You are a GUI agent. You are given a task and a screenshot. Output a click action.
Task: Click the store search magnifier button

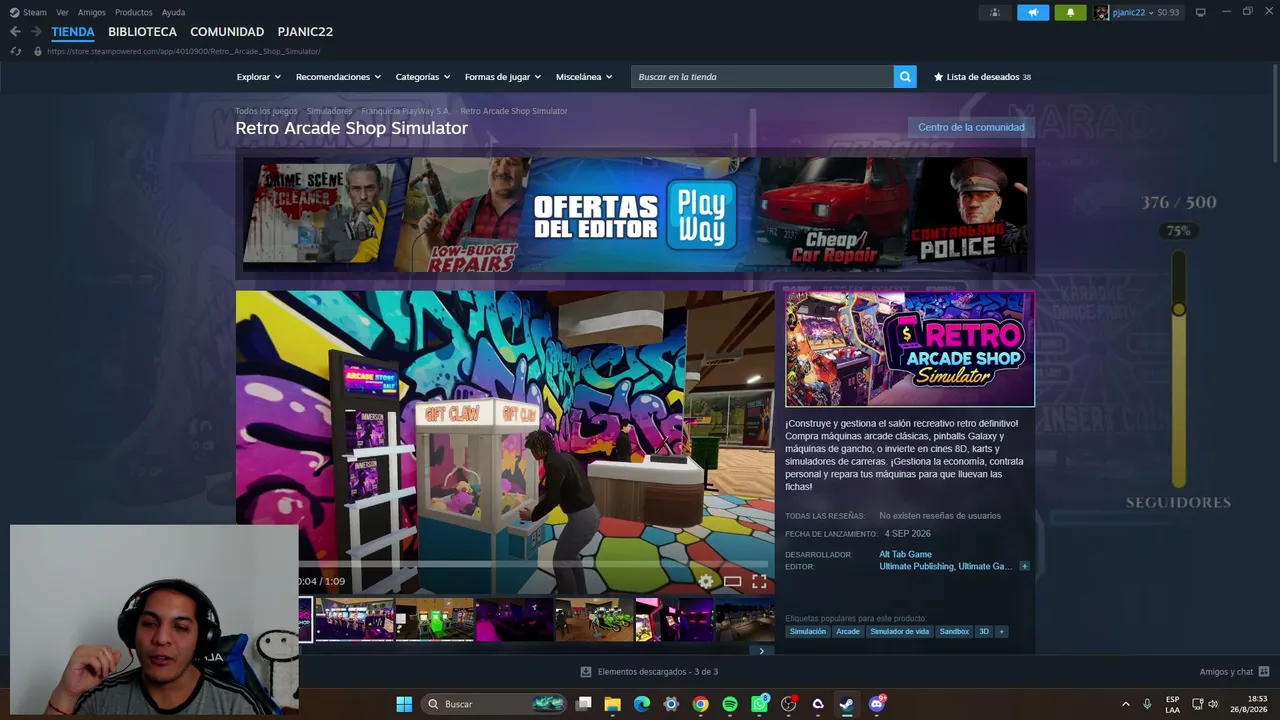(x=905, y=77)
